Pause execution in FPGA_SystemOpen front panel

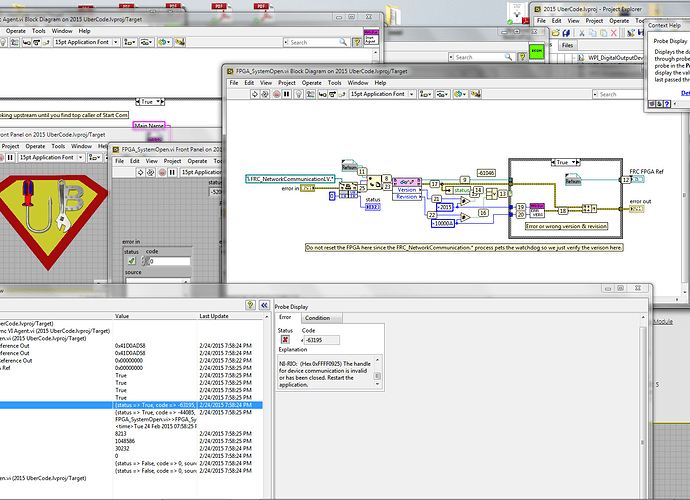172,173
